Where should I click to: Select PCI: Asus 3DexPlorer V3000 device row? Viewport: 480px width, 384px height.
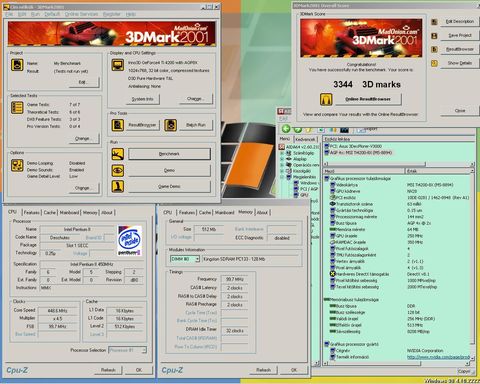pos(353,146)
